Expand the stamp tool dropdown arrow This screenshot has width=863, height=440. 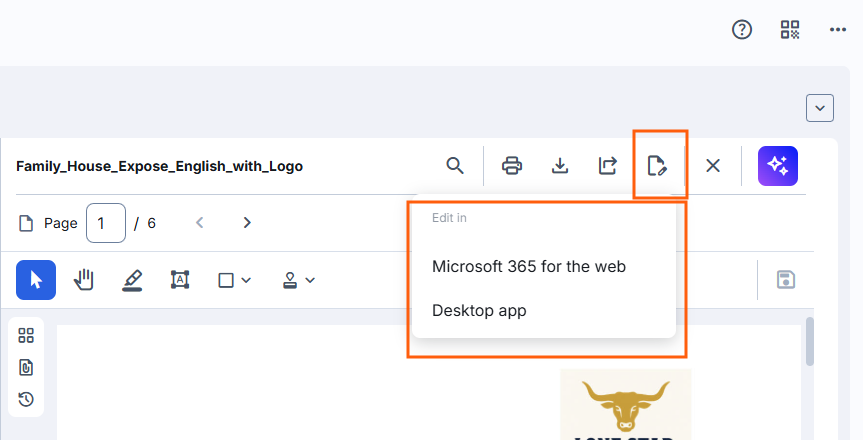(x=310, y=280)
